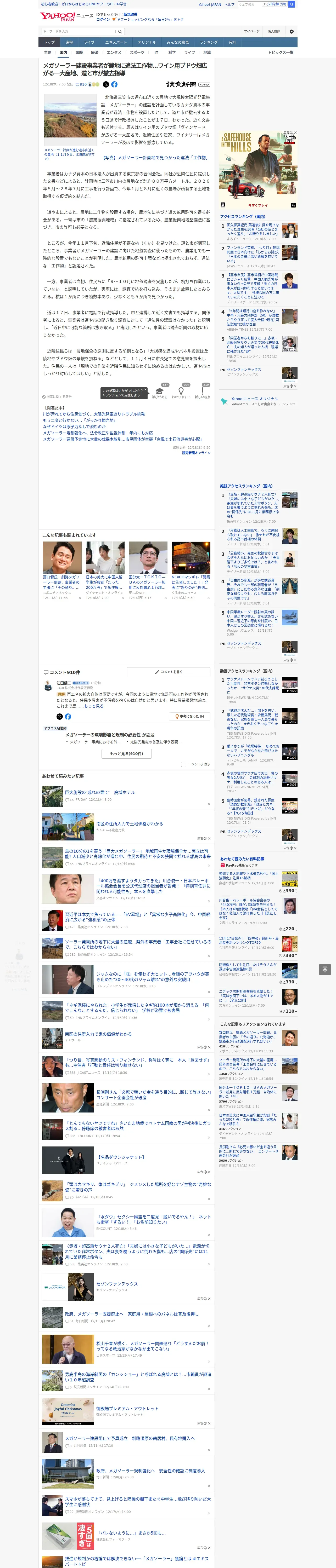Click the top-right web search button
Image resolution: width=336 pixels, height=1568 pixels.
point(292,4)
